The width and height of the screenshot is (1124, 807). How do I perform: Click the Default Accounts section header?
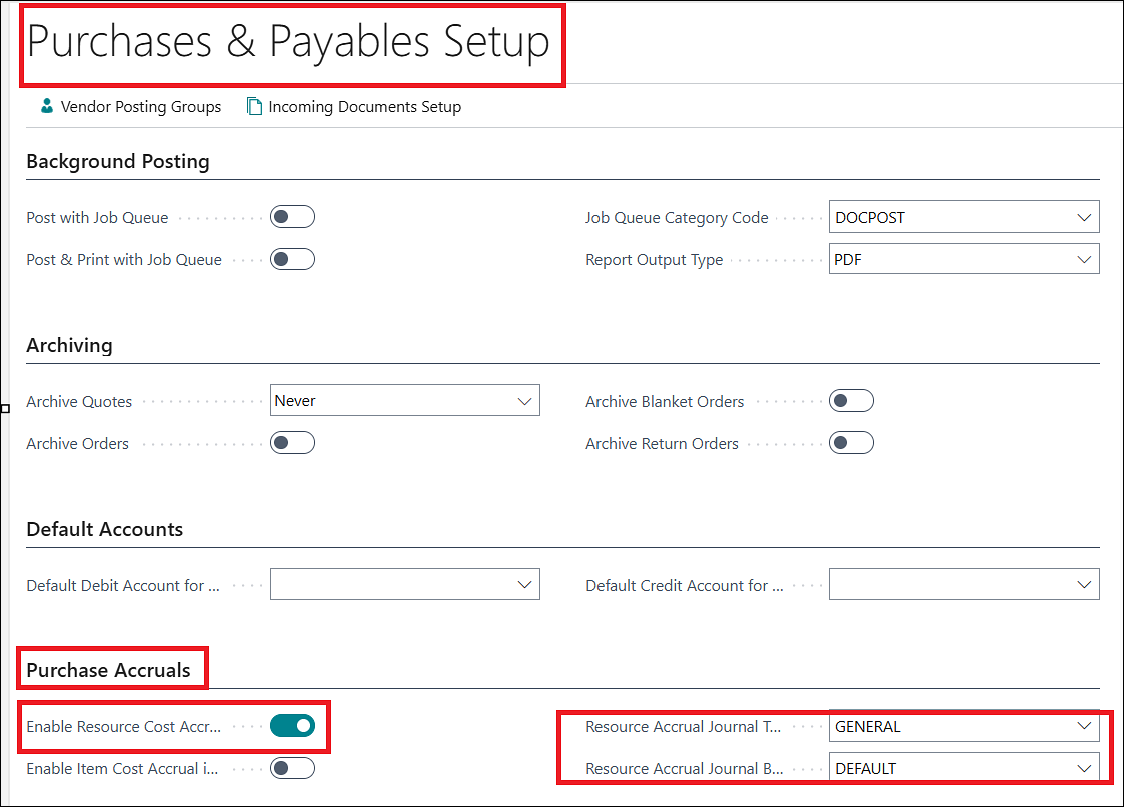point(105,529)
